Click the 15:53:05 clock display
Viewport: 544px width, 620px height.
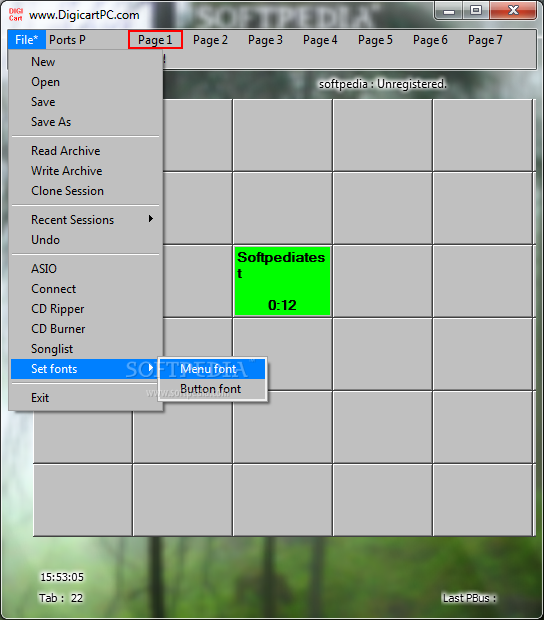pyautogui.click(x=62, y=577)
